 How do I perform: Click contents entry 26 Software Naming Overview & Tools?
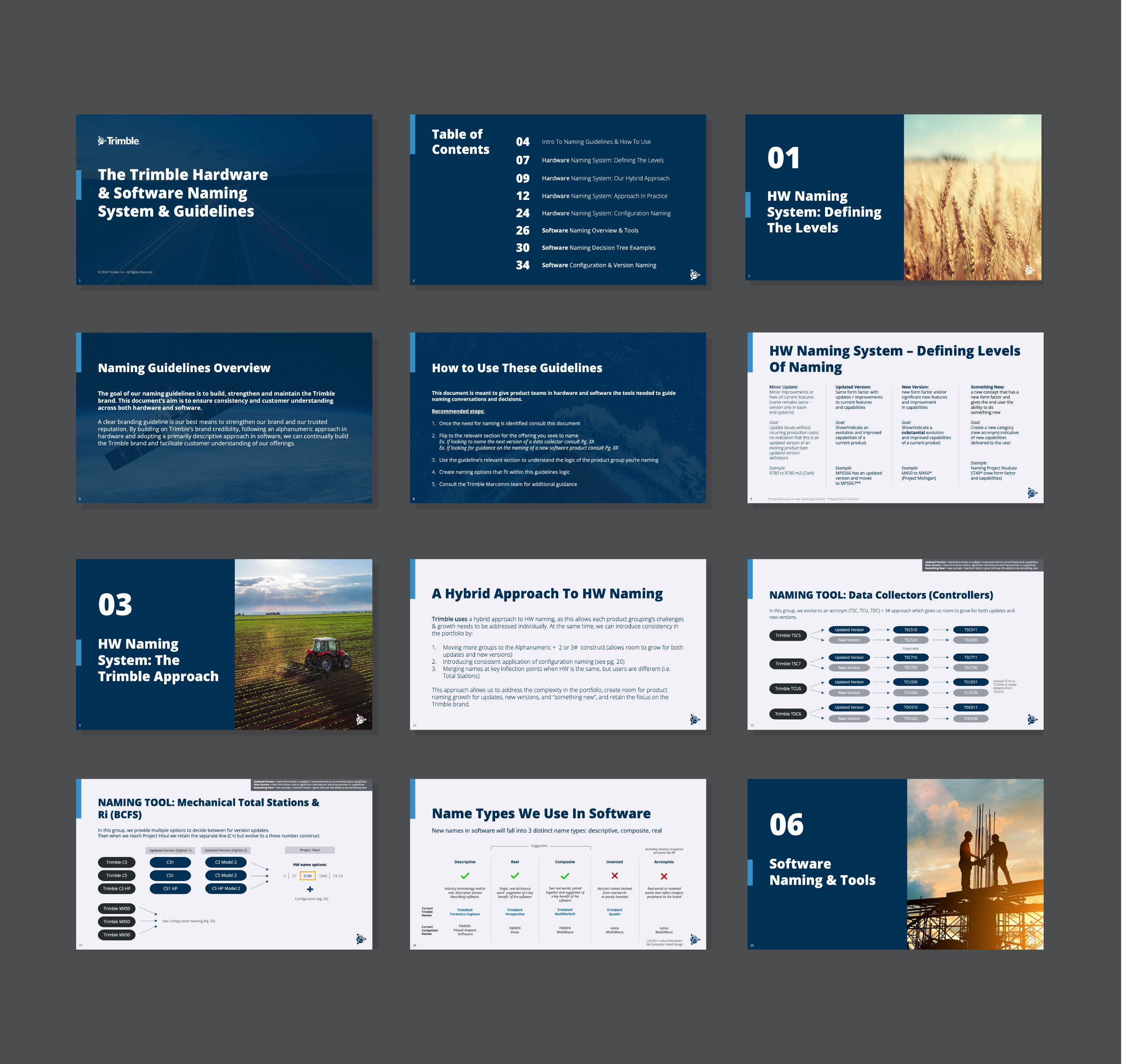coord(577,230)
